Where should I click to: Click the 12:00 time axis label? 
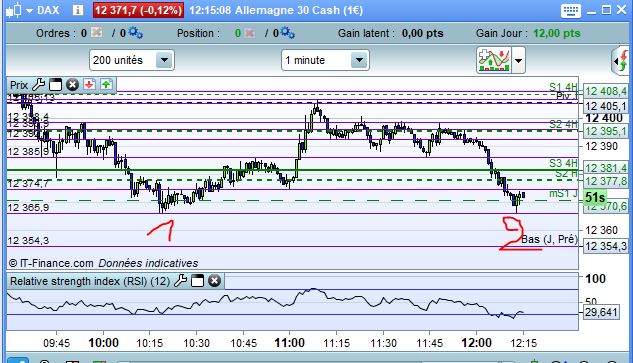click(x=476, y=343)
